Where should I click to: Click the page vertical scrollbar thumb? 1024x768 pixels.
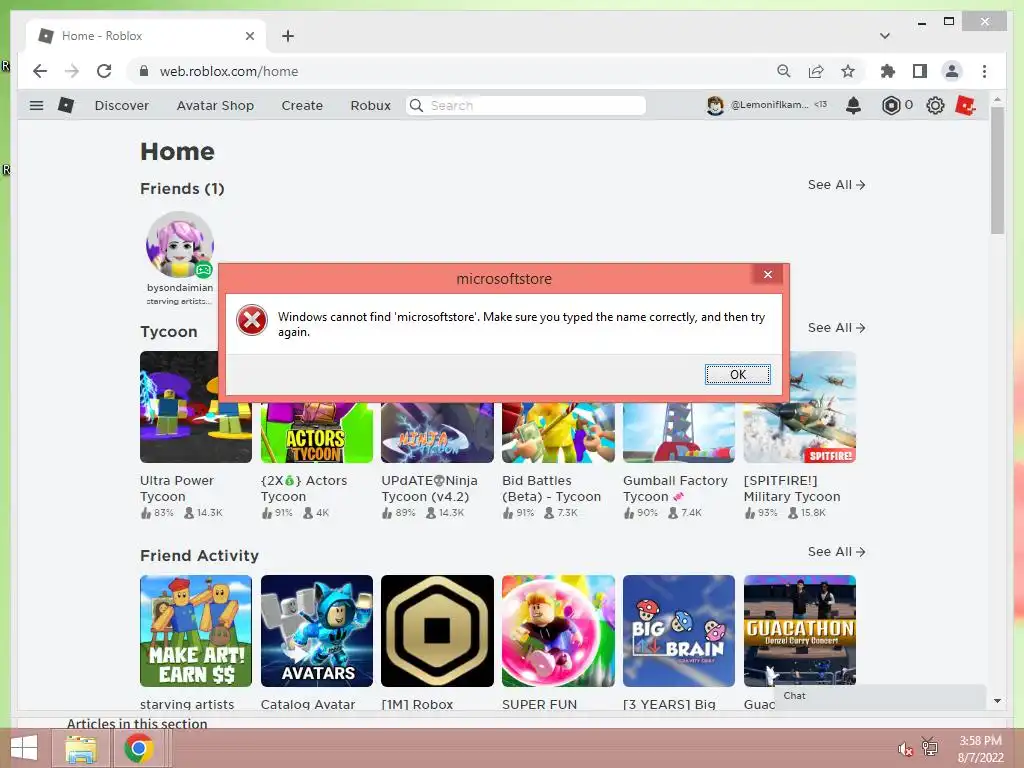pos(997,170)
